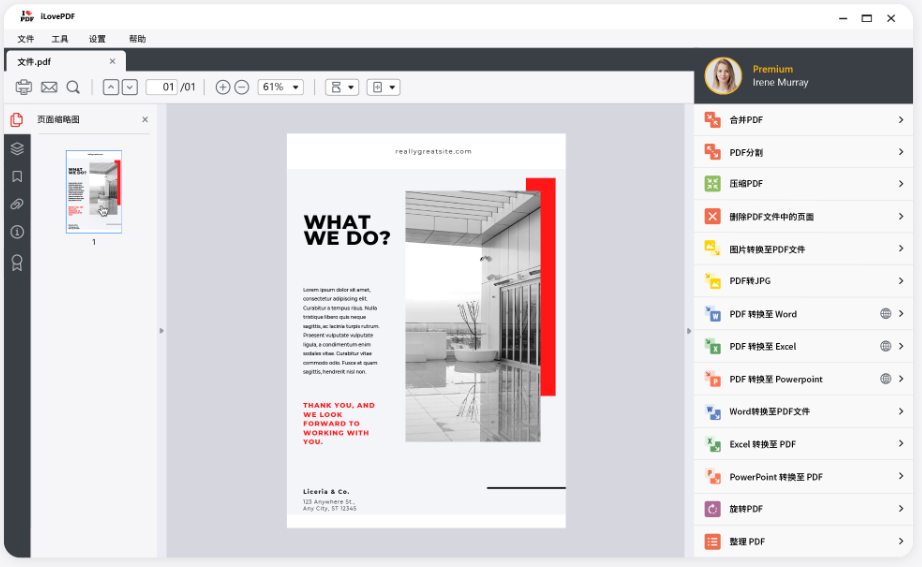Click Liceria & Co. text in document
This screenshot has width=922, height=567.
[326, 491]
